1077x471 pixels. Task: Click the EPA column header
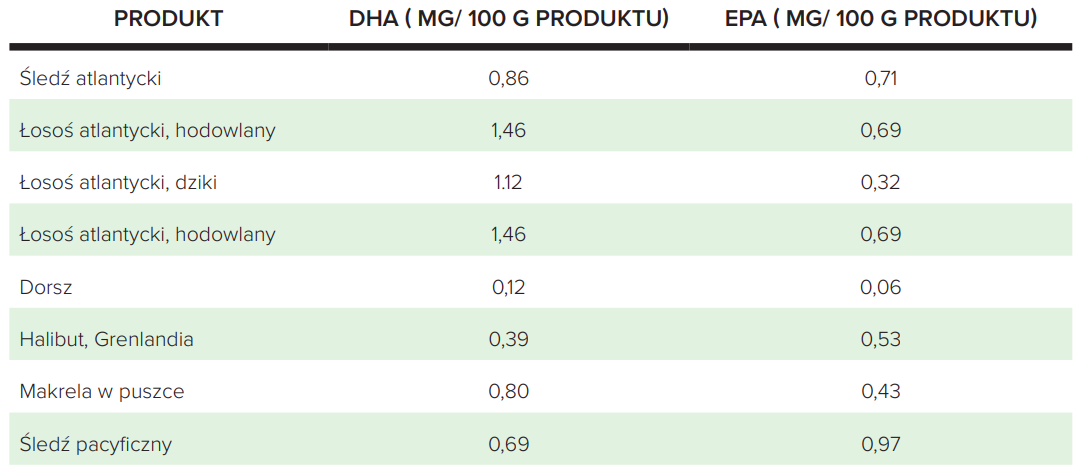coord(880,19)
